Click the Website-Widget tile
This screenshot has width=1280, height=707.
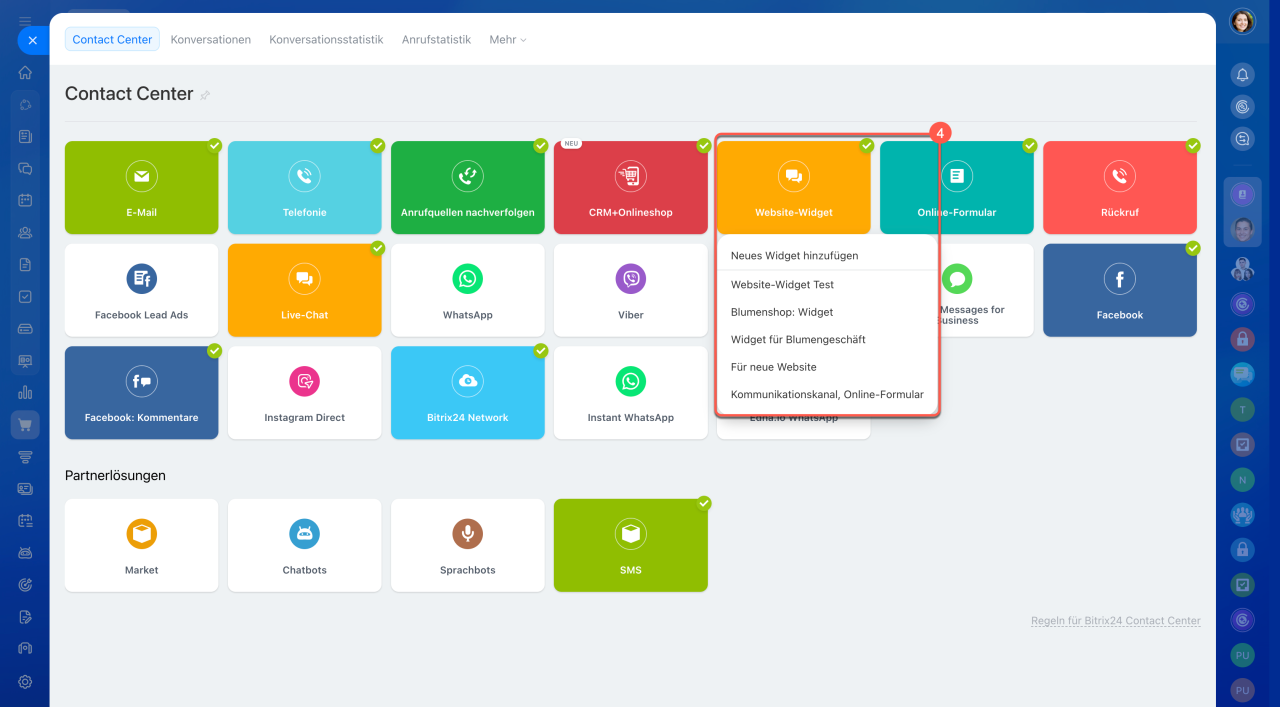[x=793, y=187]
